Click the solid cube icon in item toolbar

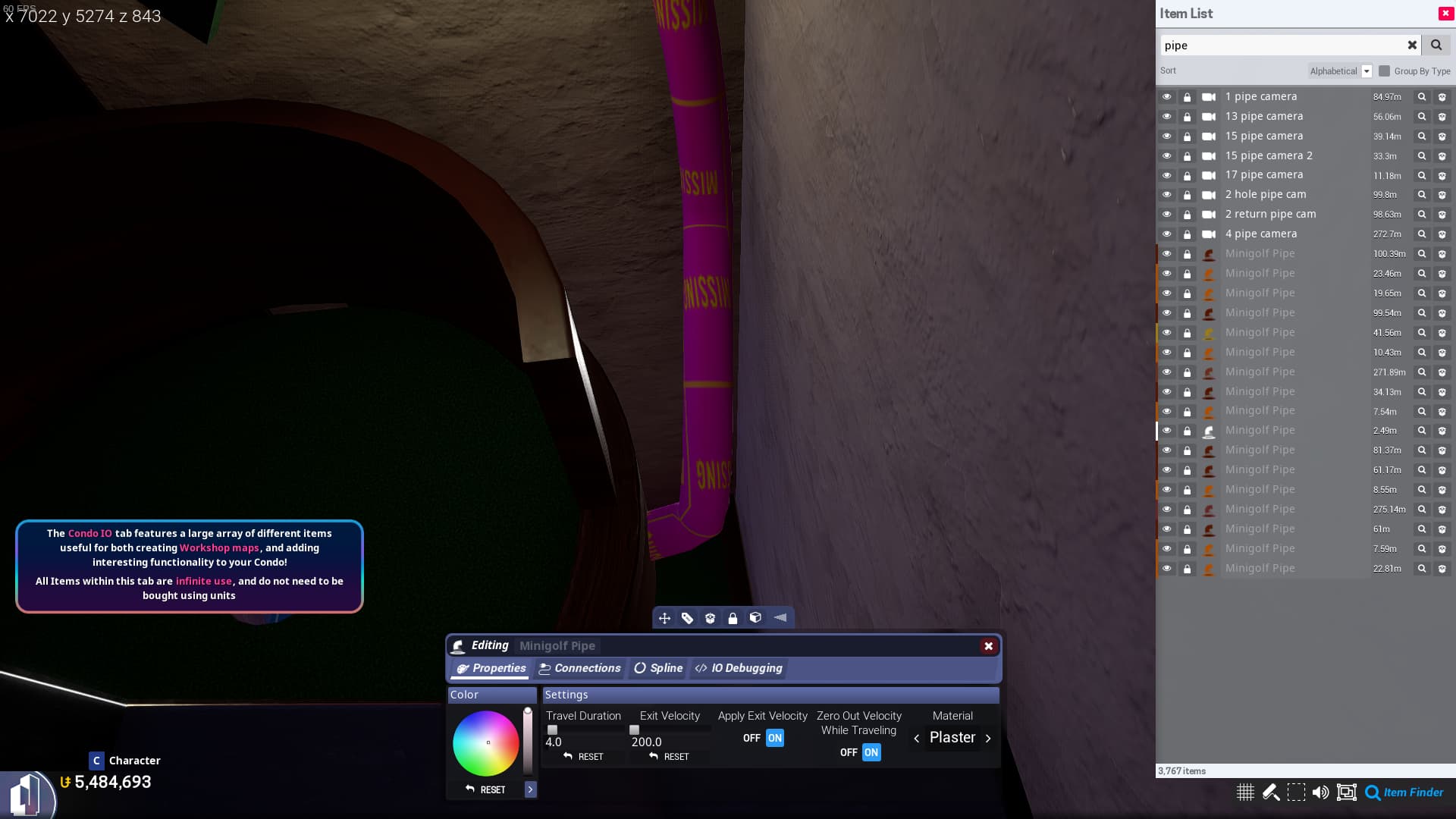coord(755,618)
